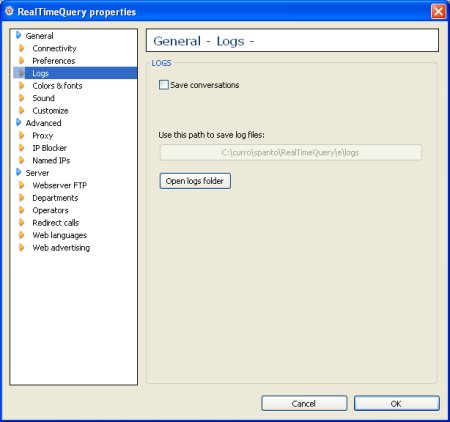The width and height of the screenshot is (450, 422).
Task: Open the Operators settings page
Action: click(50, 210)
